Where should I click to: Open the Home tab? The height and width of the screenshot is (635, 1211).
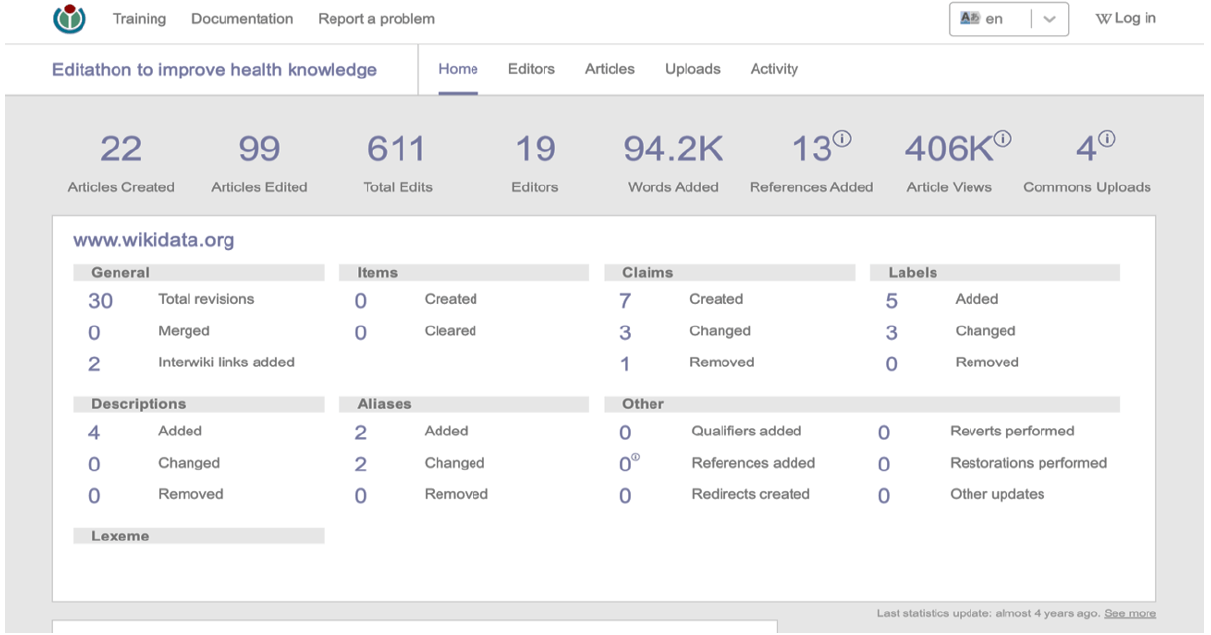pos(458,69)
